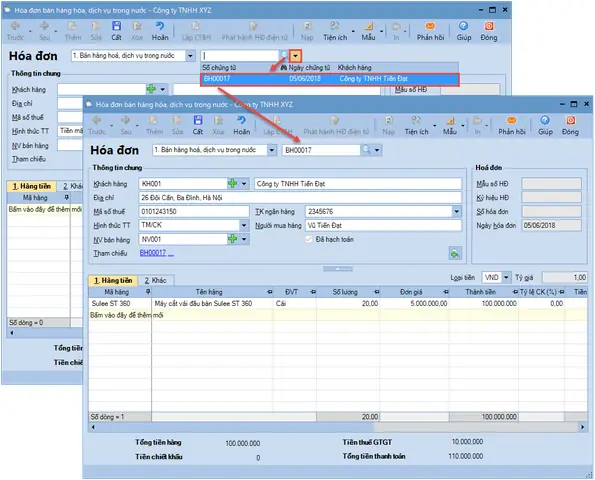Click Sau icon in front window toolbar

pos(126,121)
